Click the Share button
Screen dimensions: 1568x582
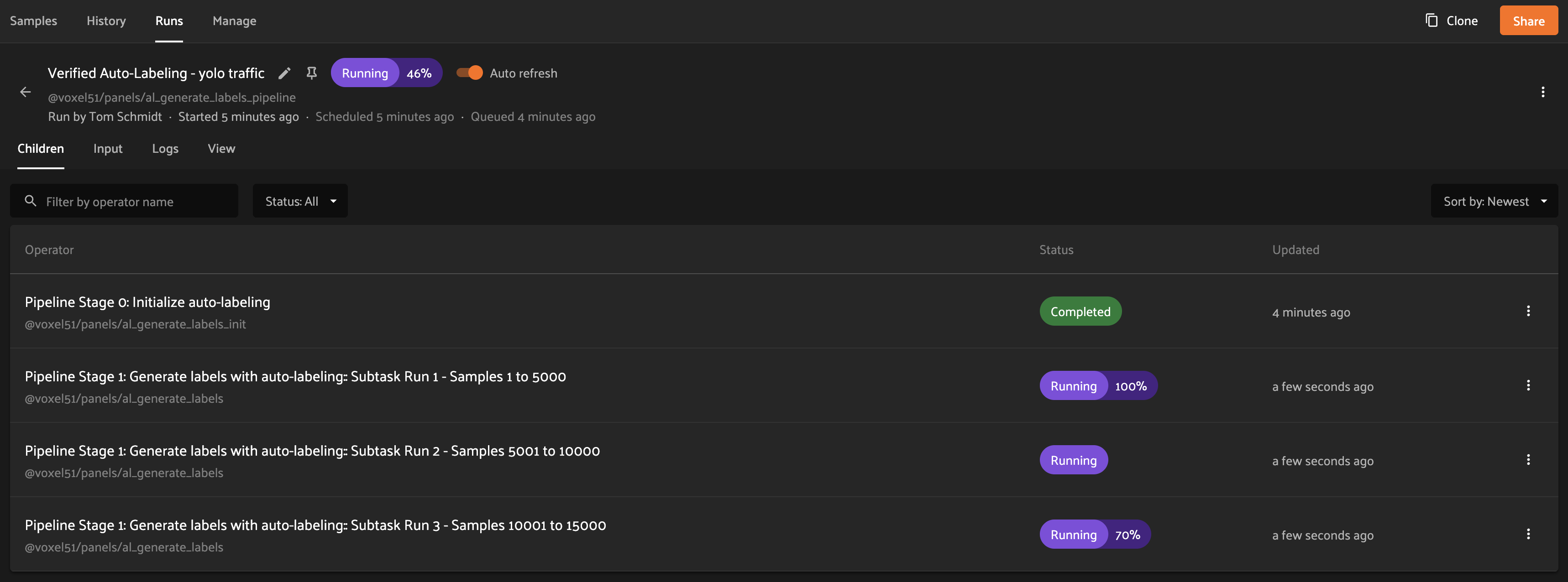click(1528, 20)
